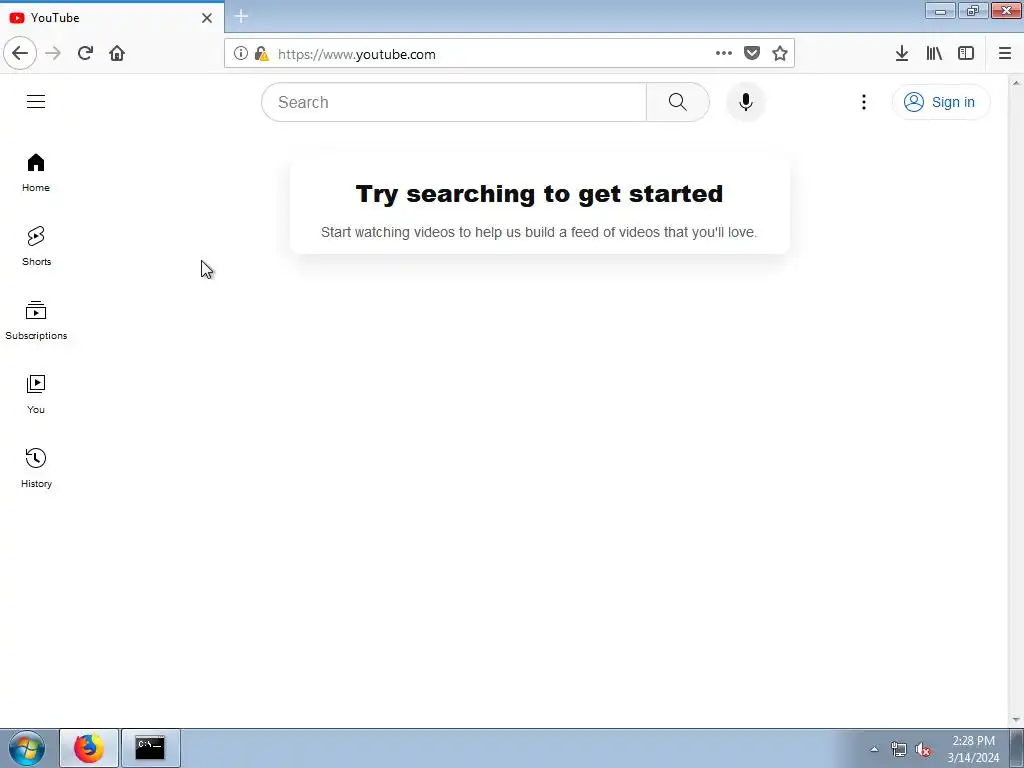The image size is (1024, 768).
Task: Open Firefox downloads panel
Action: click(902, 53)
